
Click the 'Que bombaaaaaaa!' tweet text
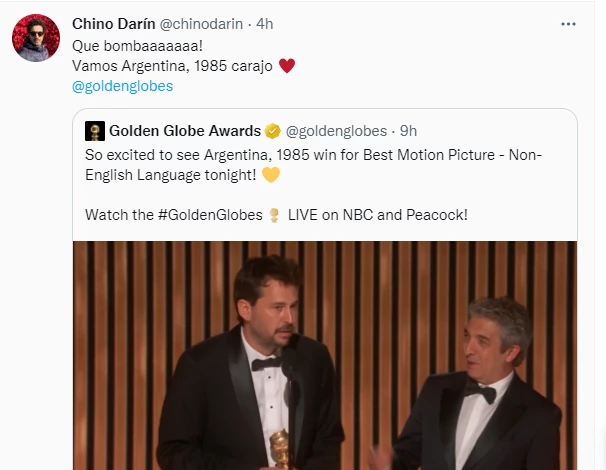point(137,46)
